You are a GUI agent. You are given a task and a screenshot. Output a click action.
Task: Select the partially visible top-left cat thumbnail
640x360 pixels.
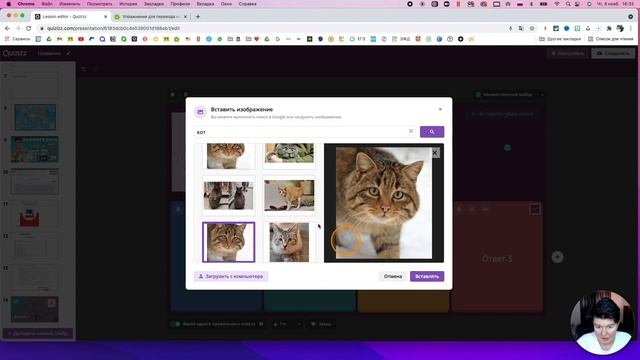[x=229, y=155]
